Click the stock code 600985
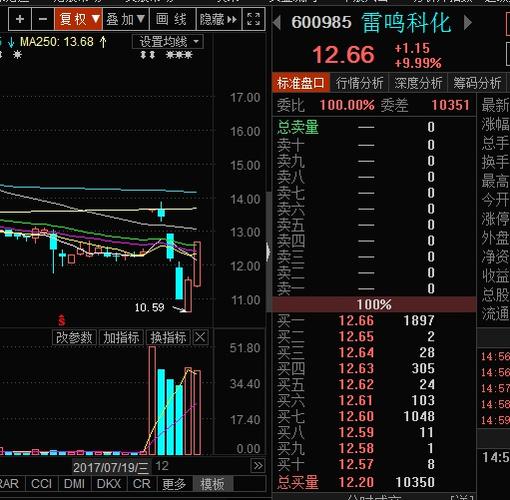This screenshot has width=510, height=500. pos(321,23)
